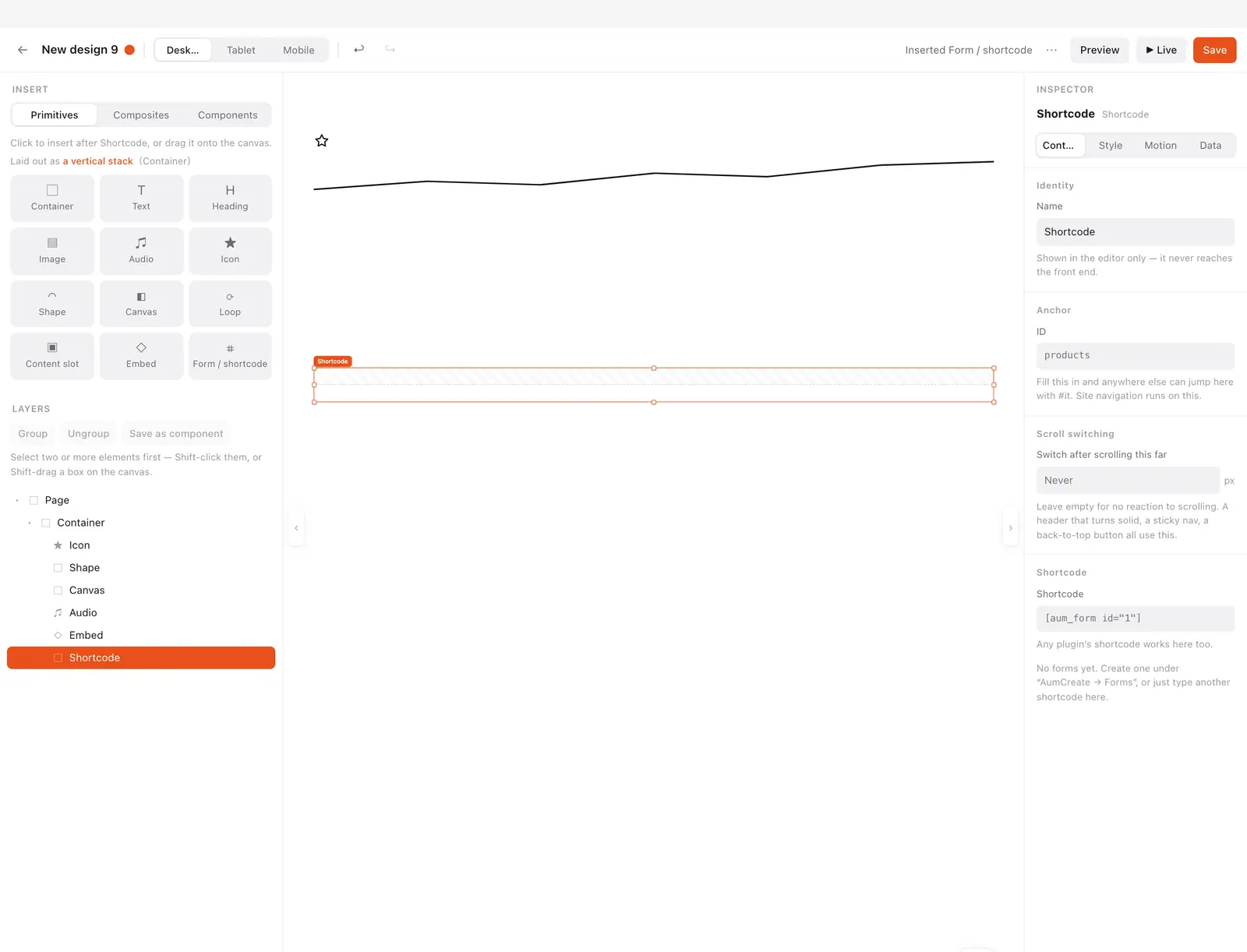Image resolution: width=1247 pixels, height=952 pixels.
Task: Insert an Embed primitive
Action: (x=141, y=356)
